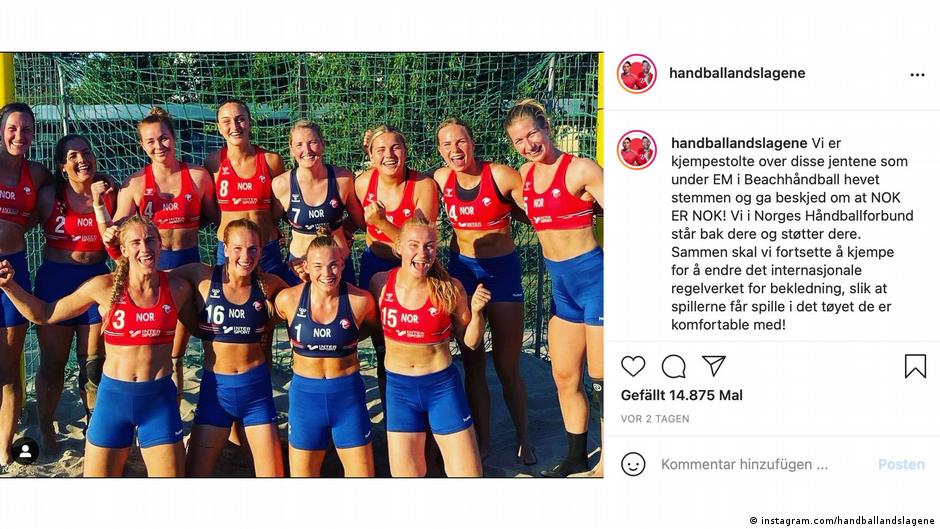
Task: Save the post with the bookmark icon
Action: click(x=915, y=366)
